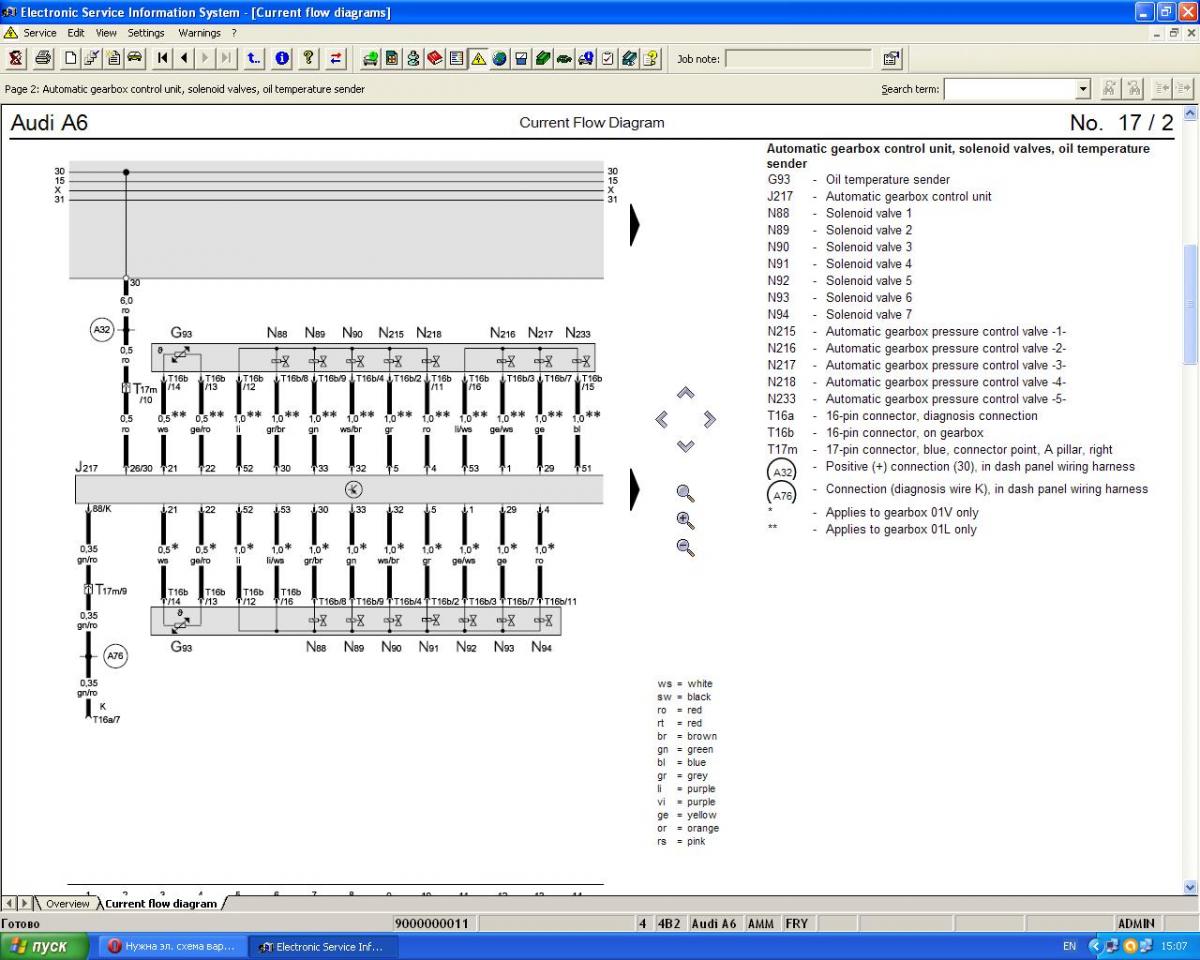Click the vehicle selection car icon
The image size is (1200, 960).
click(134, 58)
